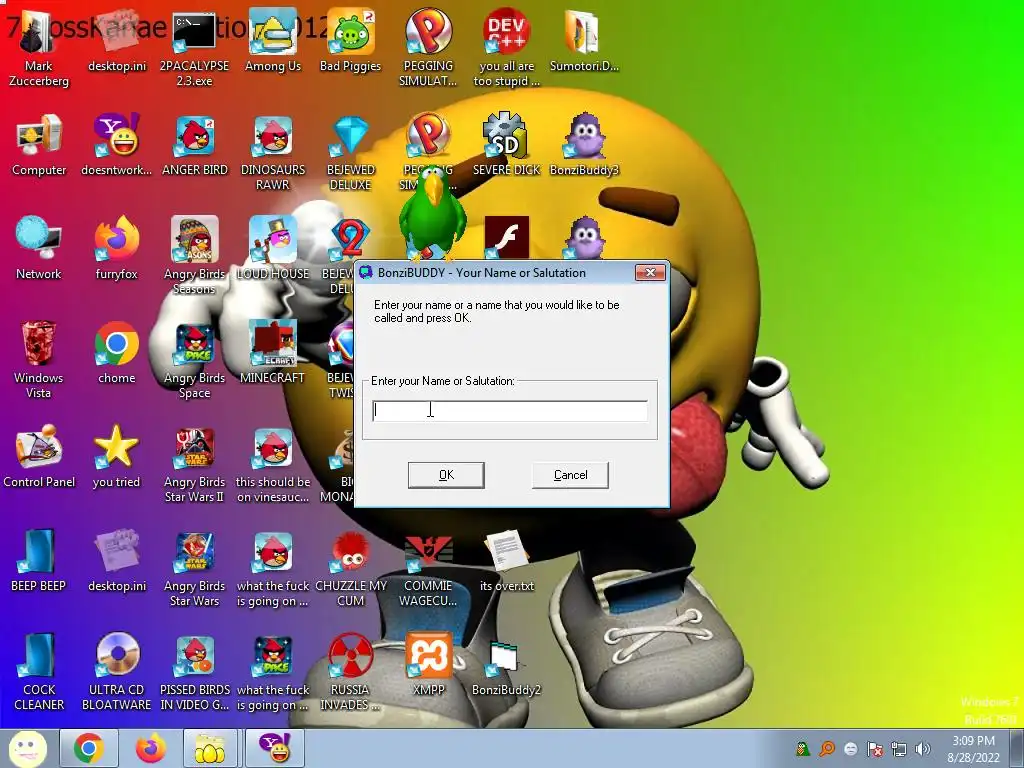Screen dimensions: 1024x768
Task: Select the BEJEWED DELUXE gem icon
Action: click(351, 152)
